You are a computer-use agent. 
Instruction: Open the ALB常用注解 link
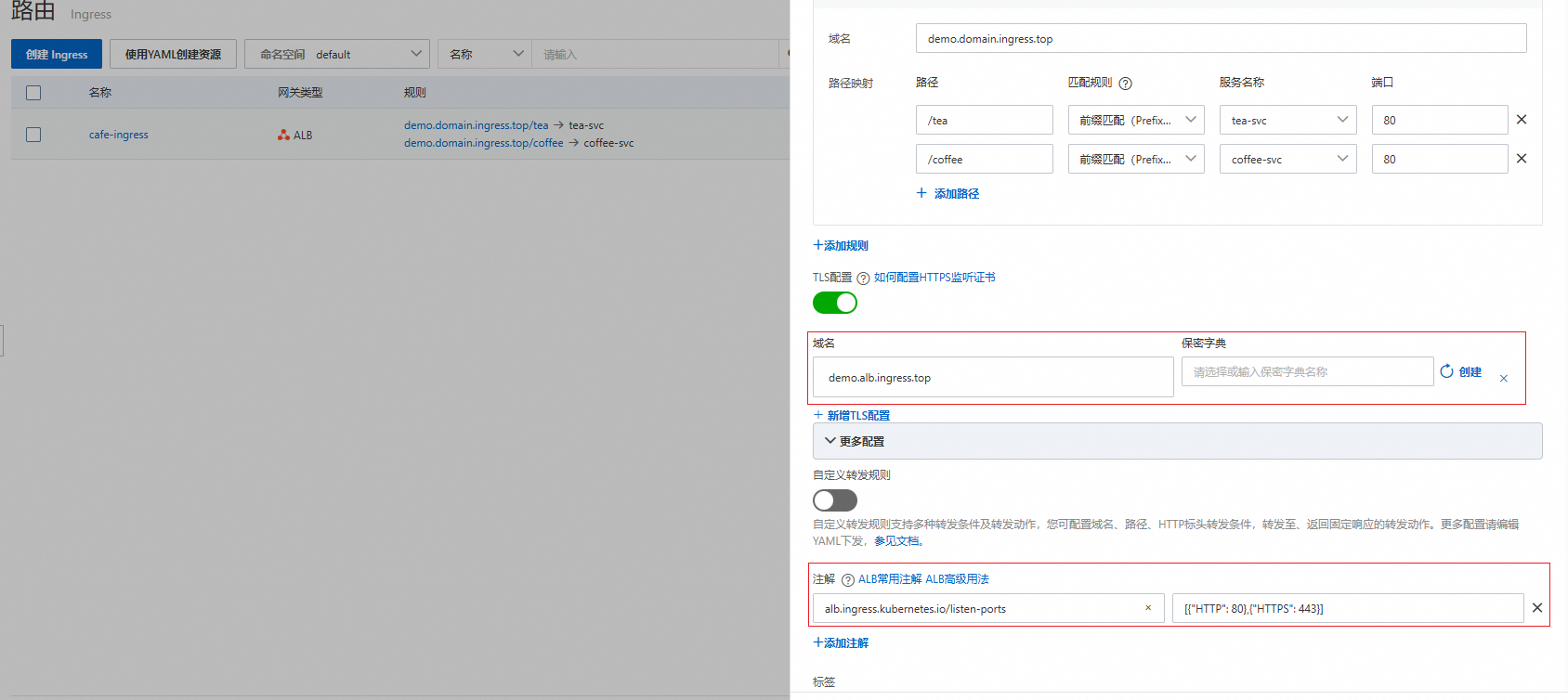(x=890, y=579)
